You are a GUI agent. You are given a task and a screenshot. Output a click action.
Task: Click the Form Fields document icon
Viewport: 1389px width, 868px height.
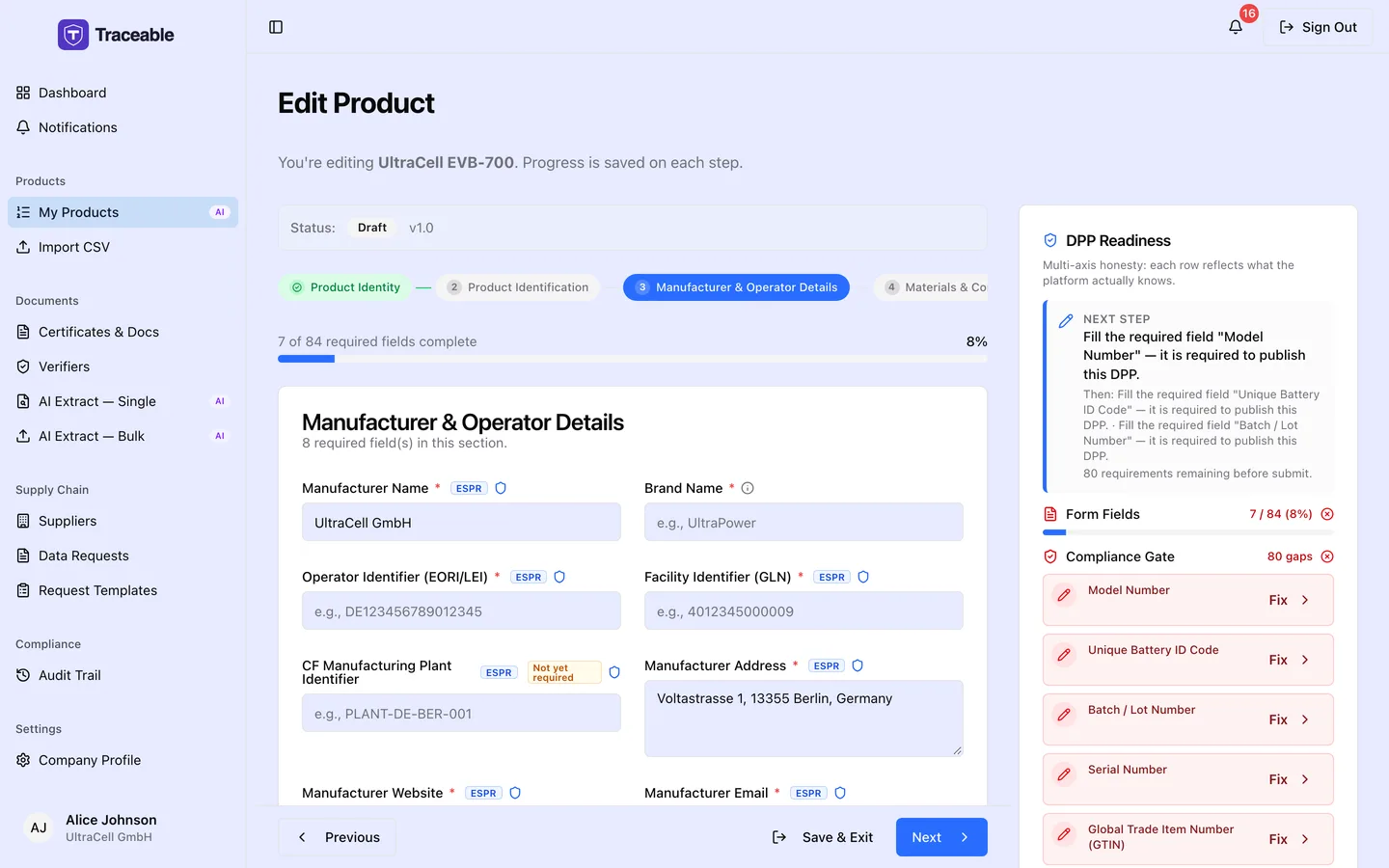pyautogui.click(x=1050, y=514)
